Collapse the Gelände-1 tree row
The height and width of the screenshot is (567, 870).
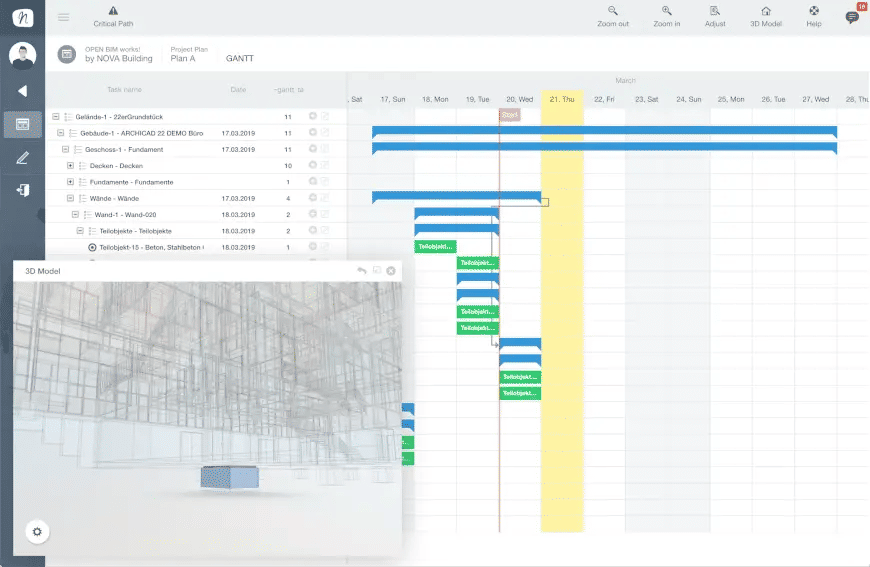pos(55,117)
